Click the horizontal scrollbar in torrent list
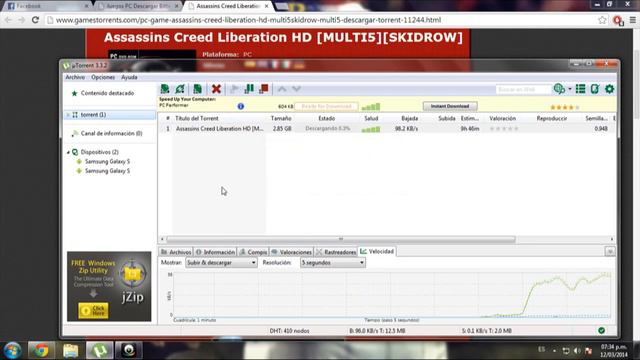This screenshot has width=640, height=360. pos(341,239)
